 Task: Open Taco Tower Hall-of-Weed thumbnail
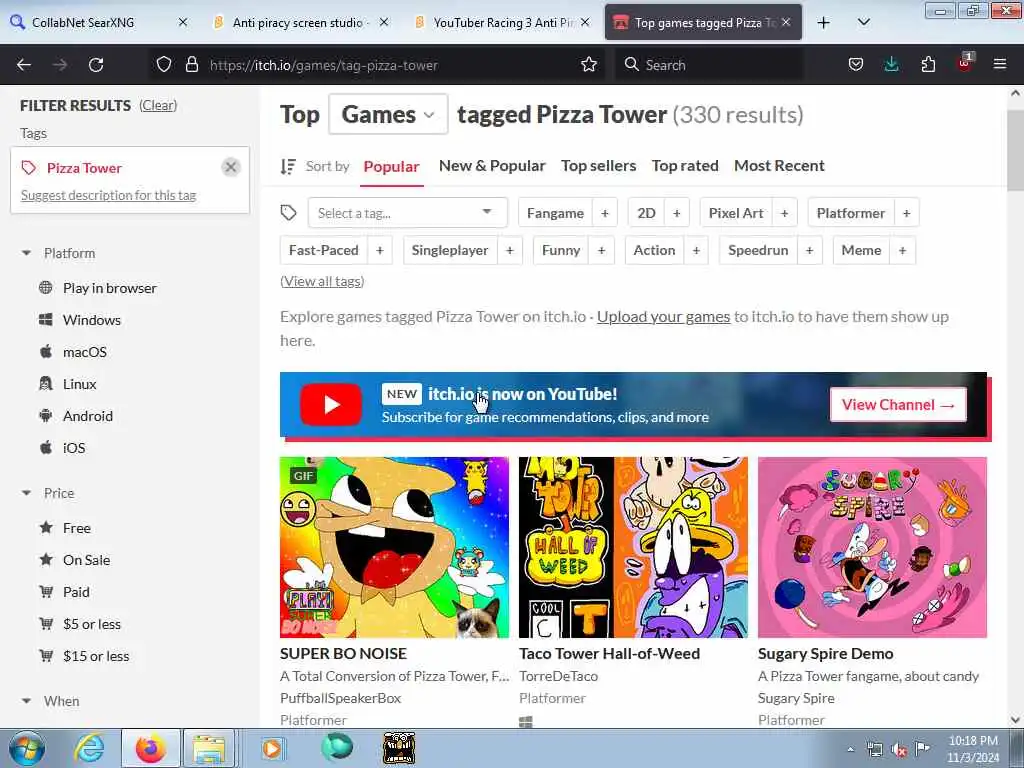click(x=633, y=547)
